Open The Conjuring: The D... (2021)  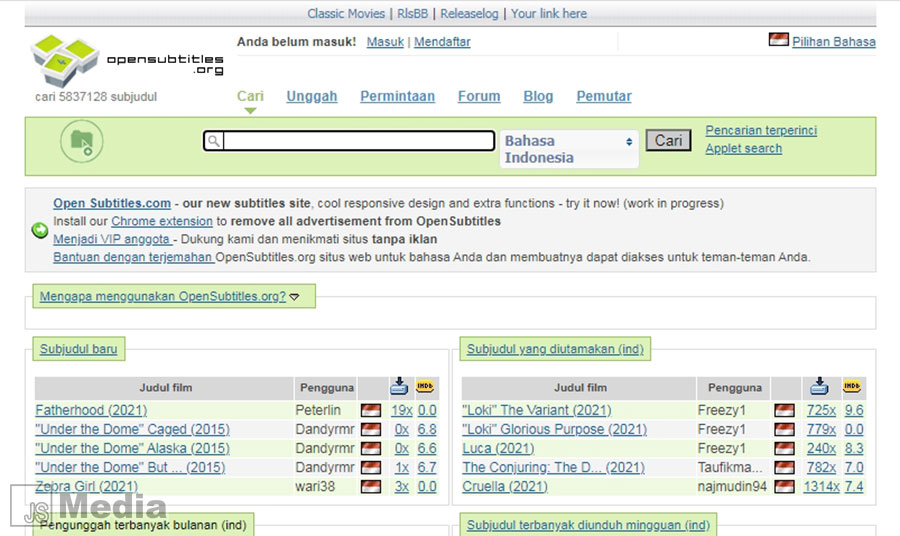[553, 468]
